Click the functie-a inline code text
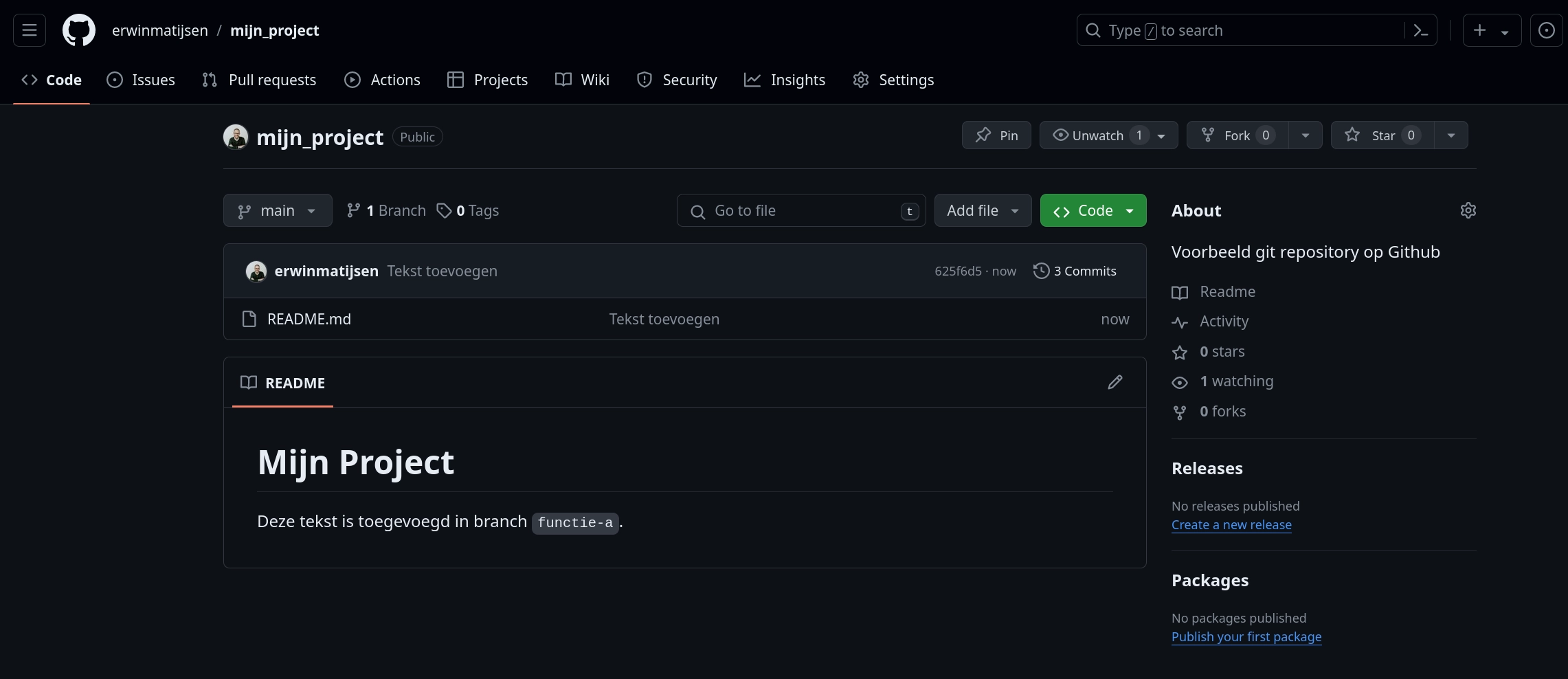The height and width of the screenshot is (679, 1568). tap(575, 523)
